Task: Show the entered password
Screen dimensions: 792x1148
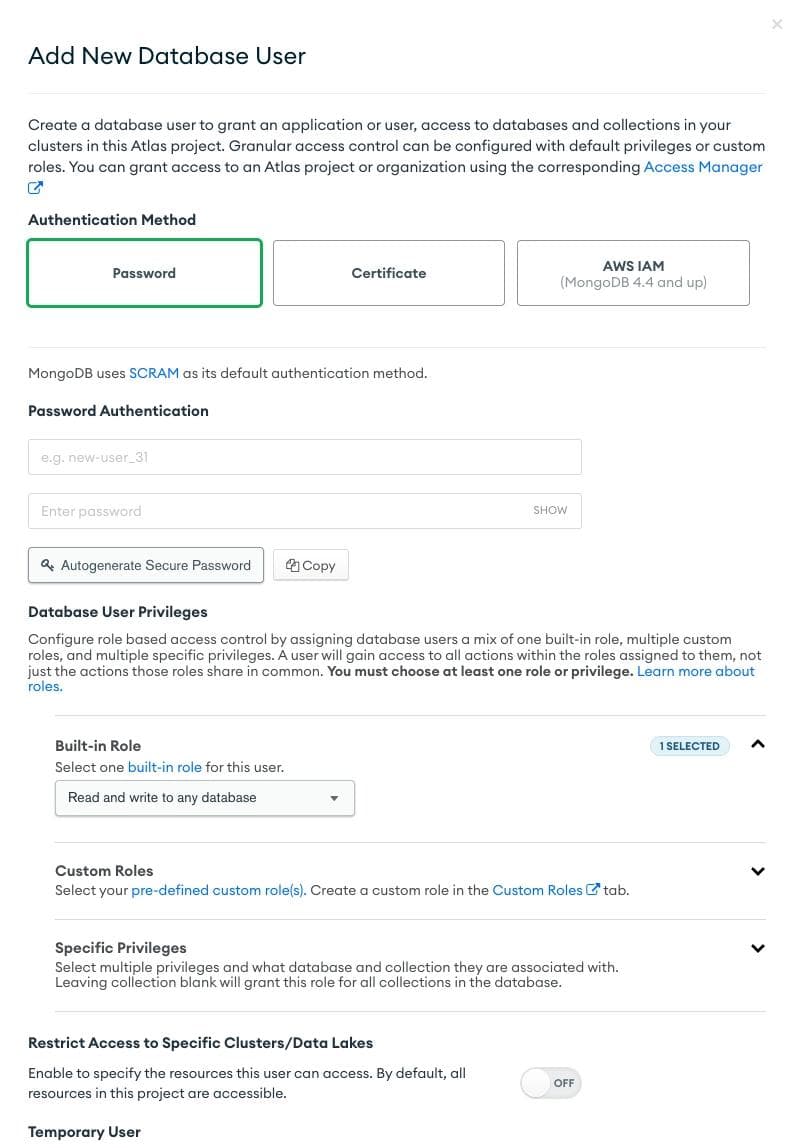Action: [x=550, y=510]
